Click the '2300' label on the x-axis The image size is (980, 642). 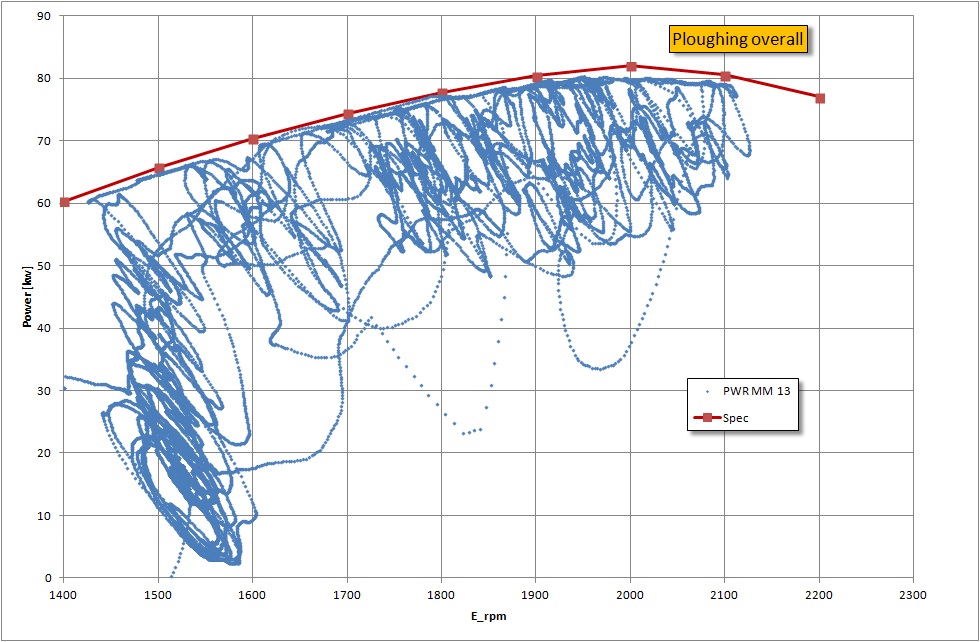913,594
